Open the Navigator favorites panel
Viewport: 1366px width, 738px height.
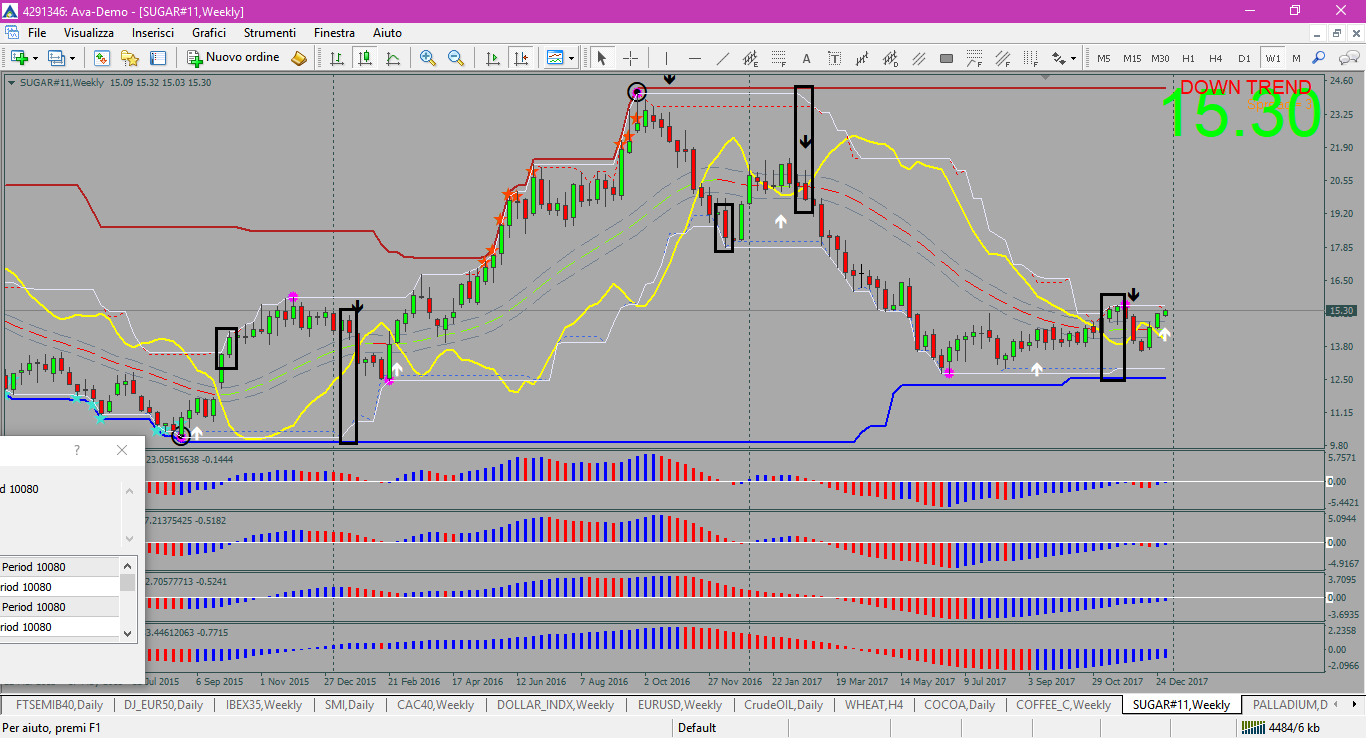click(129, 58)
